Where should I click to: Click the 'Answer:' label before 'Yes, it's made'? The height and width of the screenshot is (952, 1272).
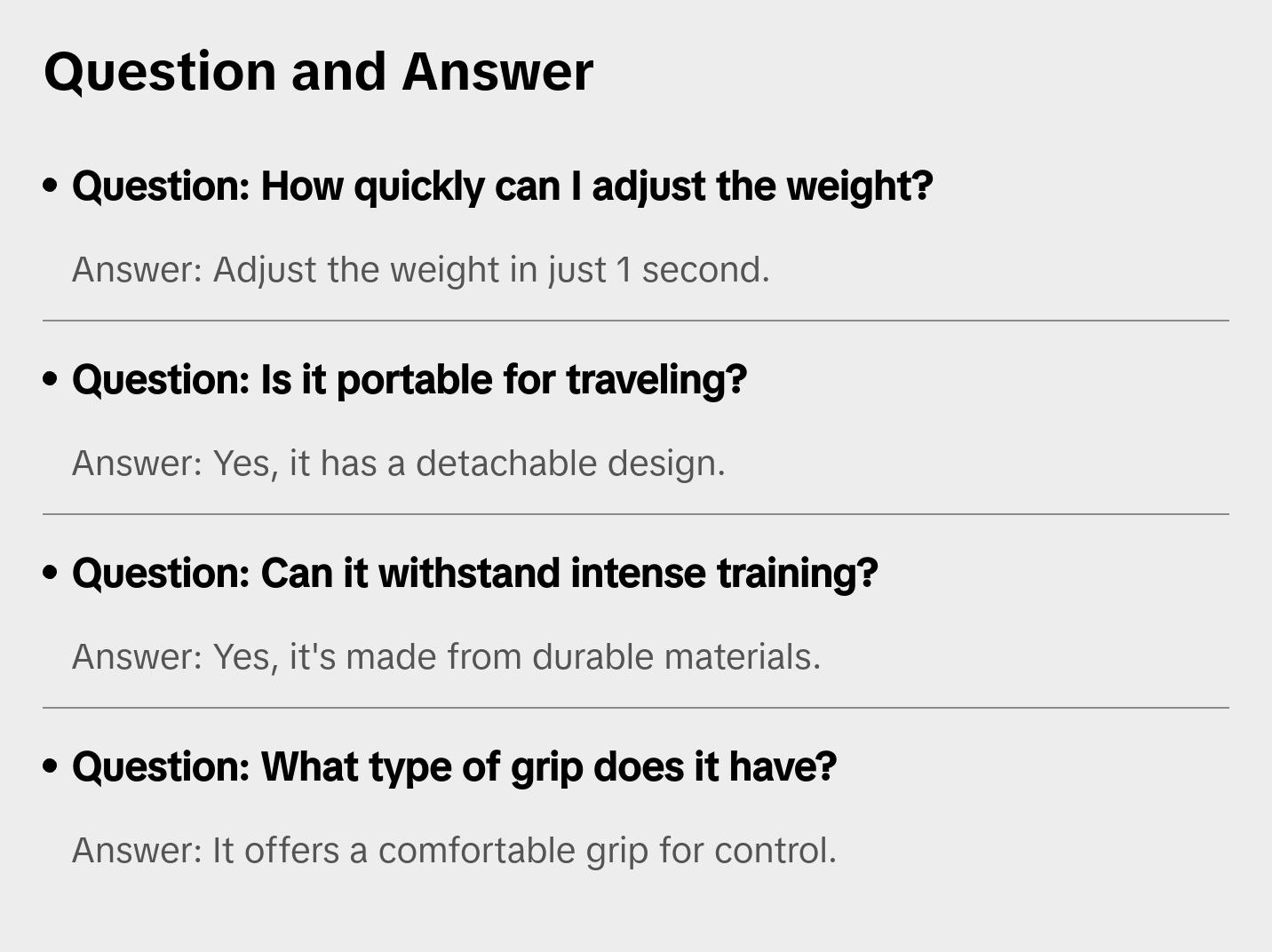(x=138, y=657)
